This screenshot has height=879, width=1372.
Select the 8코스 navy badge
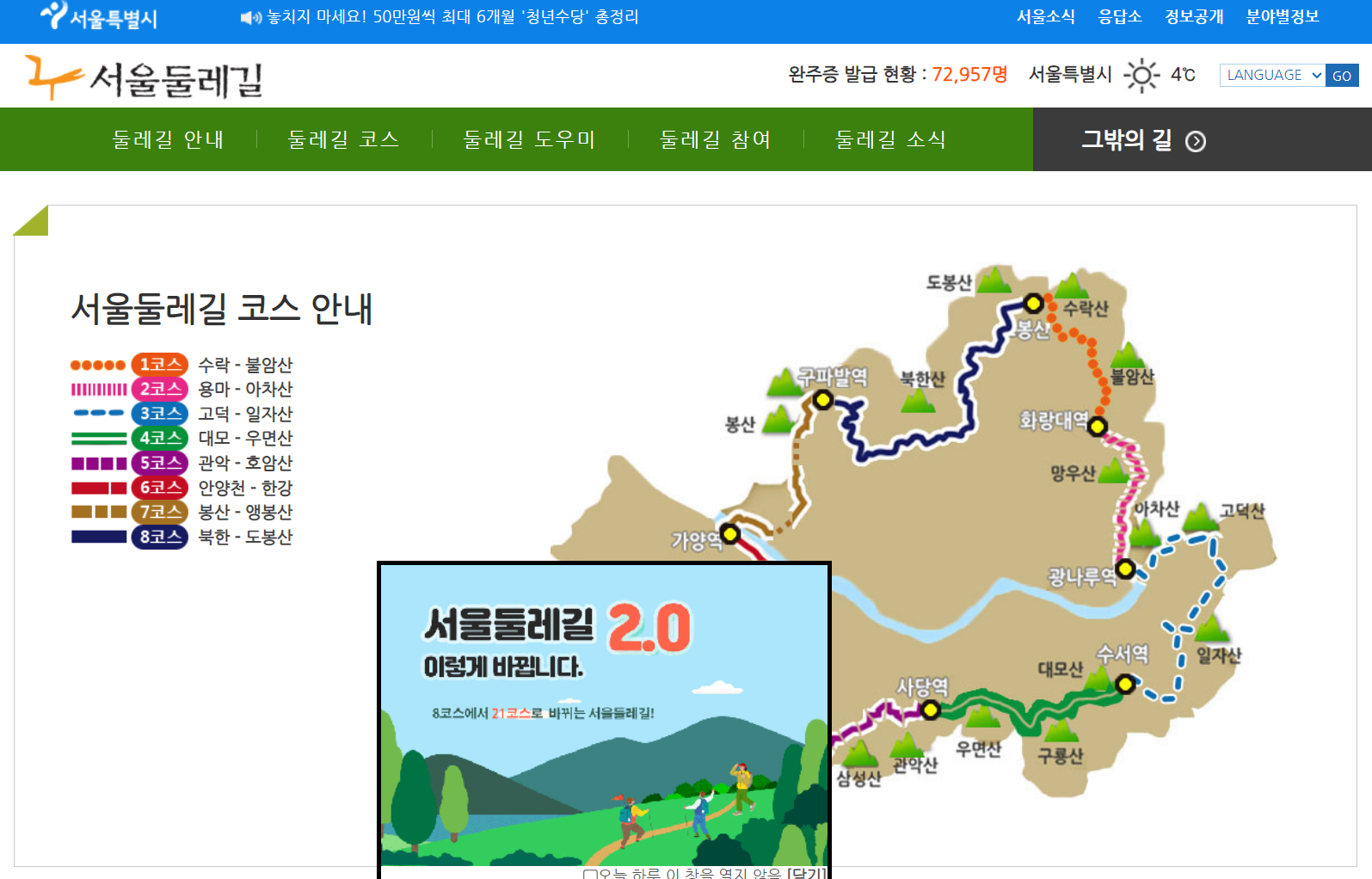(x=160, y=537)
